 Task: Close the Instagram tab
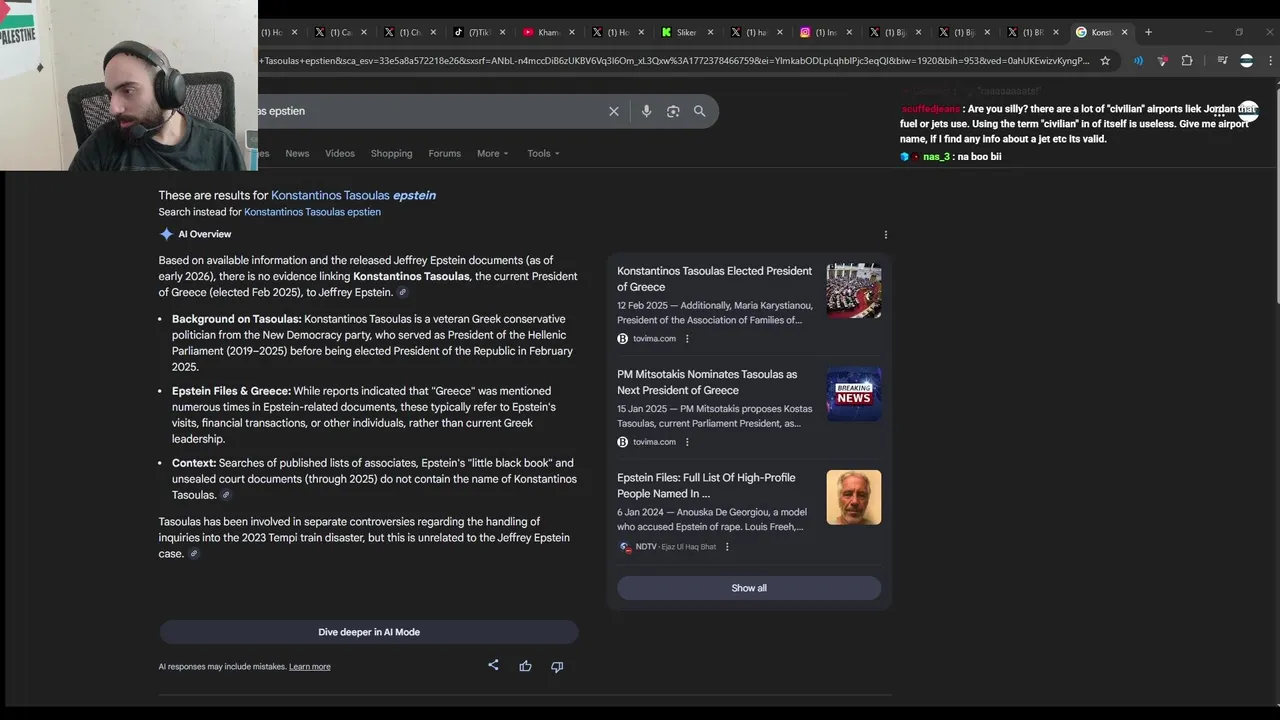tap(849, 32)
